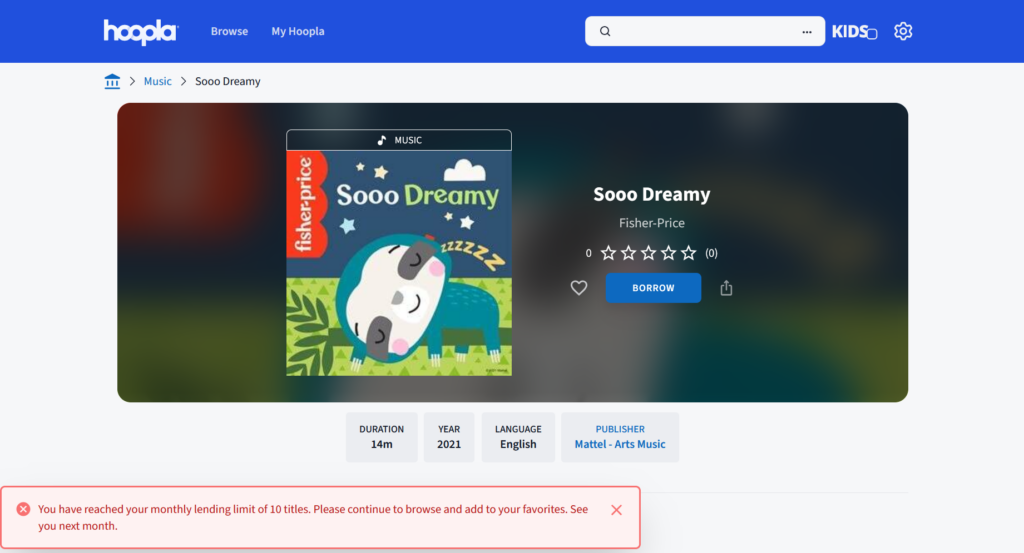Rate four stars

tap(668, 253)
